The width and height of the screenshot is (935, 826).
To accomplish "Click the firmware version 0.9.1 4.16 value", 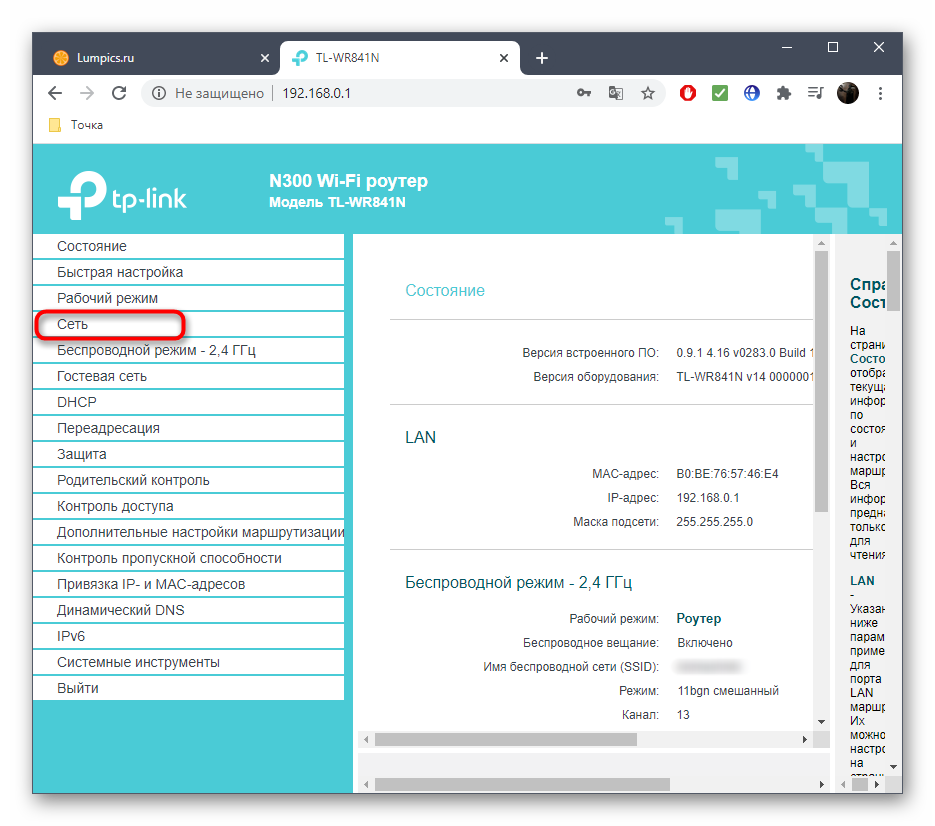I will click(744, 352).
